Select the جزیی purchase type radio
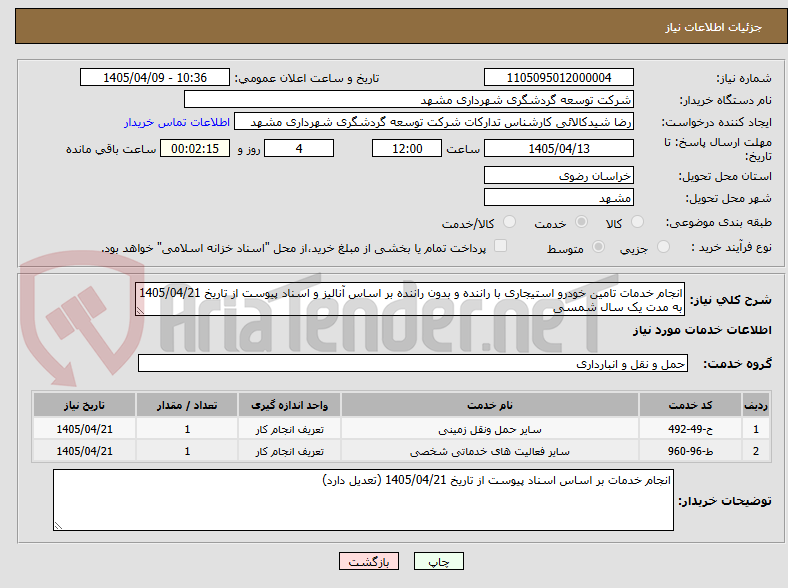Screen dimensions: 788x588 pos(663,246)
